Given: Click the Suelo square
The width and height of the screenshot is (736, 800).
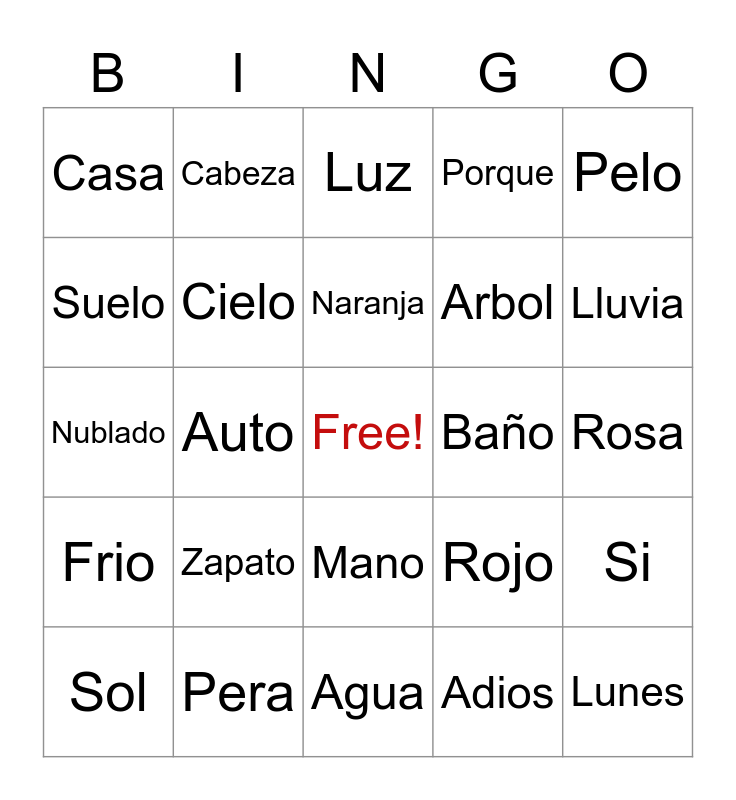Looking at the screenshot, I should click(x=108, y=302).
